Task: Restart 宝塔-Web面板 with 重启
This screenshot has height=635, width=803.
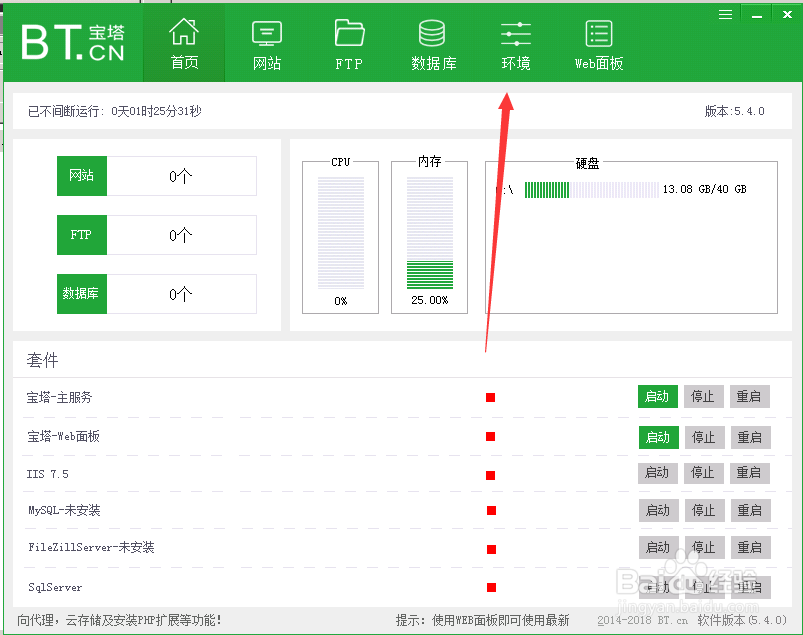Action: pos(751,437)
